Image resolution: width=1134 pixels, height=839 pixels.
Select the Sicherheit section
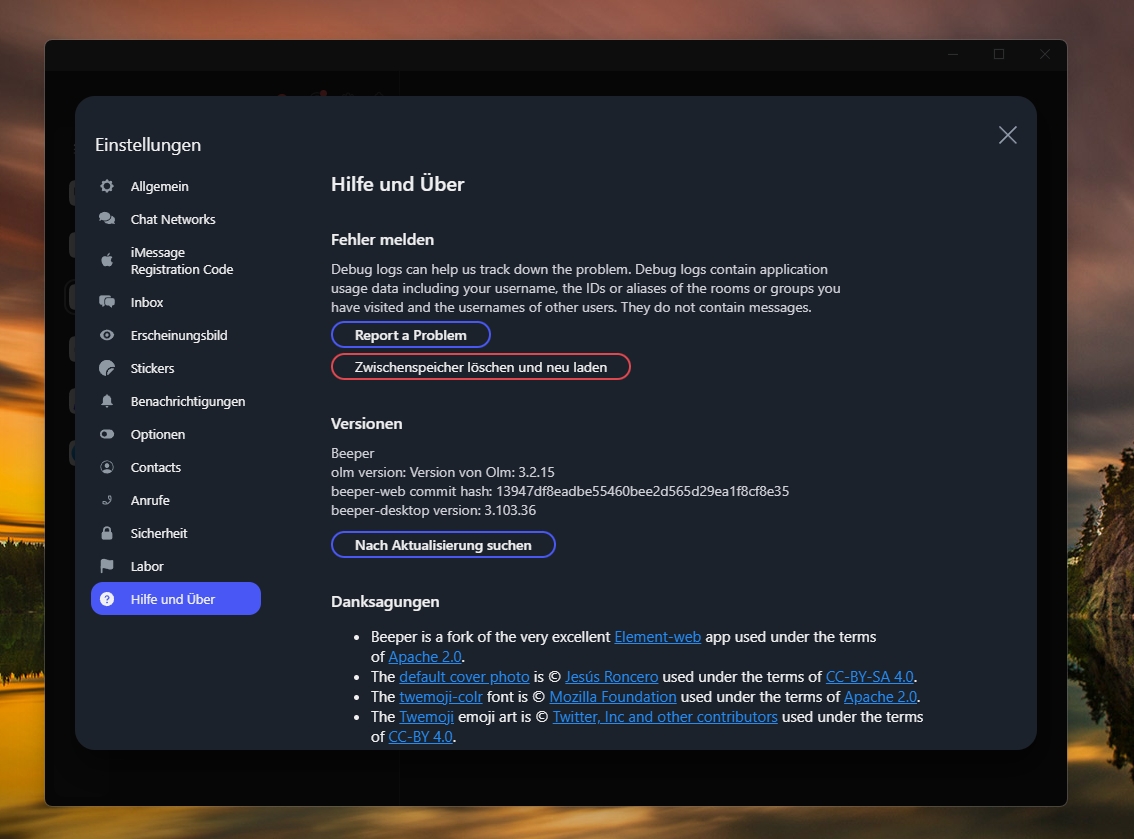coord(176,533)
